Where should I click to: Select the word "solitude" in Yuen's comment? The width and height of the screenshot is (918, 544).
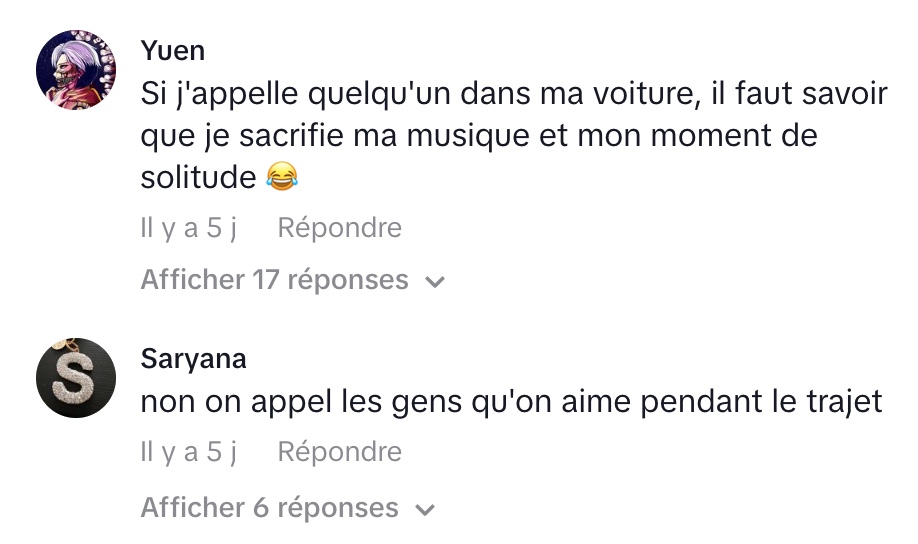(x=198, y=177)
